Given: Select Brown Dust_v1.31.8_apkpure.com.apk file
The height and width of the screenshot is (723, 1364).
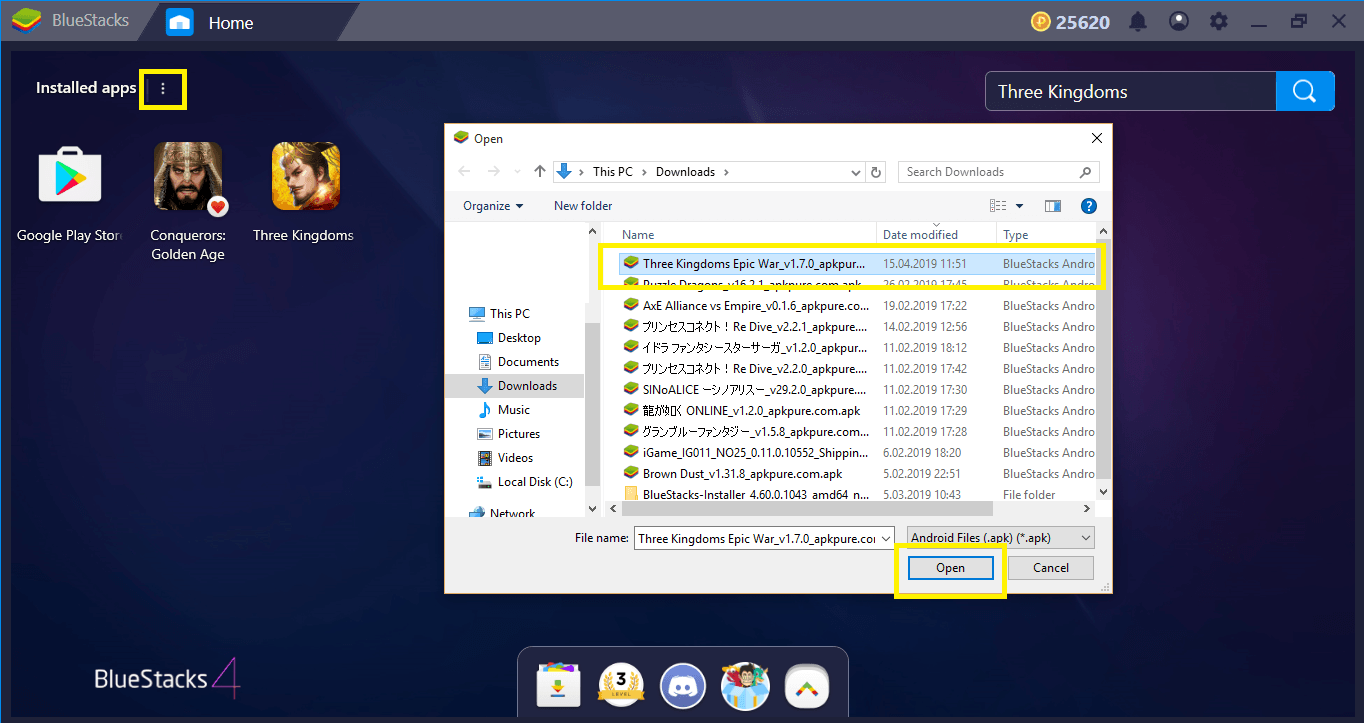Looking at the screenshot, I should pyautogui.click(x=858, y=474).
